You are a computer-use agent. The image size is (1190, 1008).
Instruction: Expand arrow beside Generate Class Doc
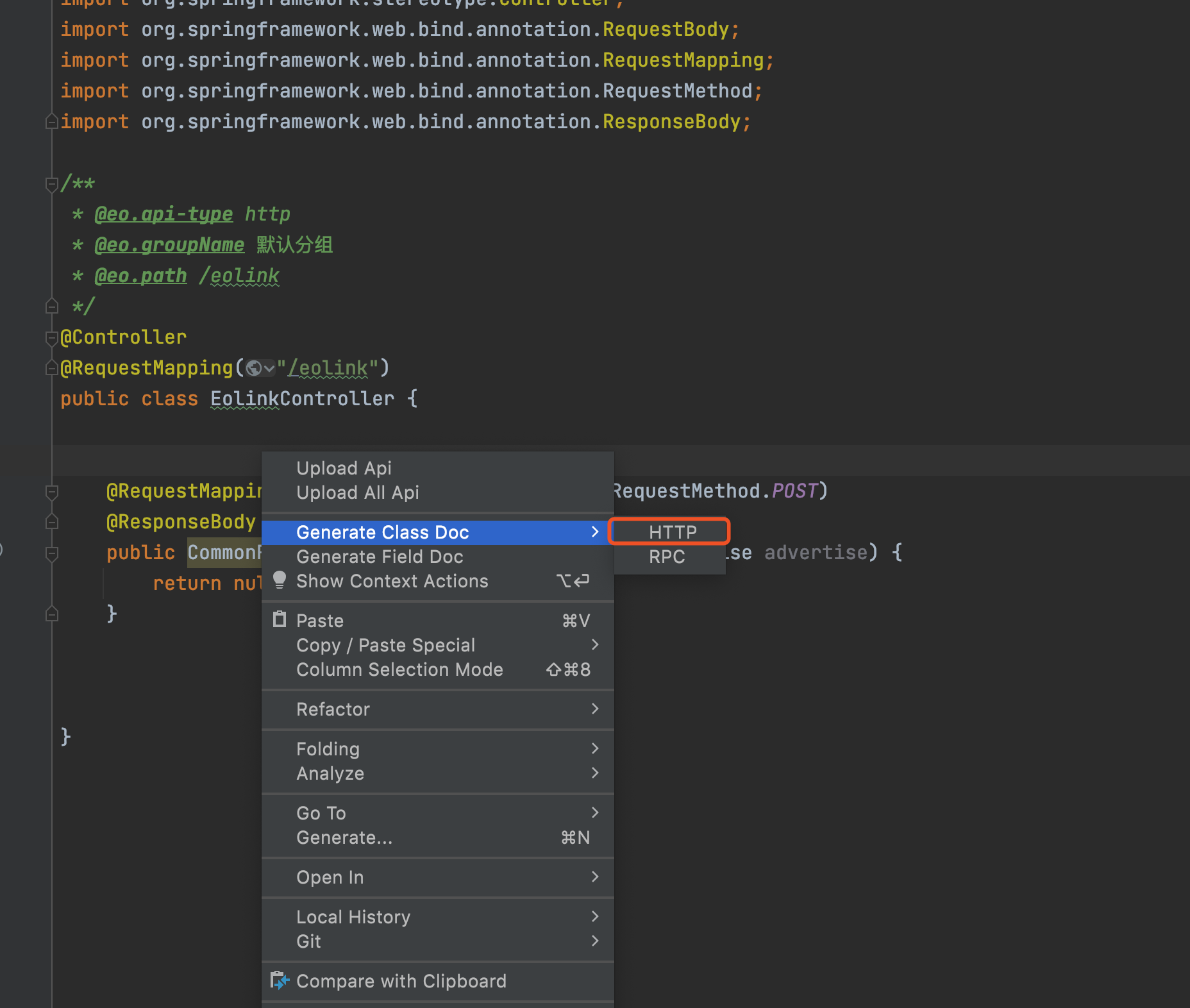click(x=595, y=532)
